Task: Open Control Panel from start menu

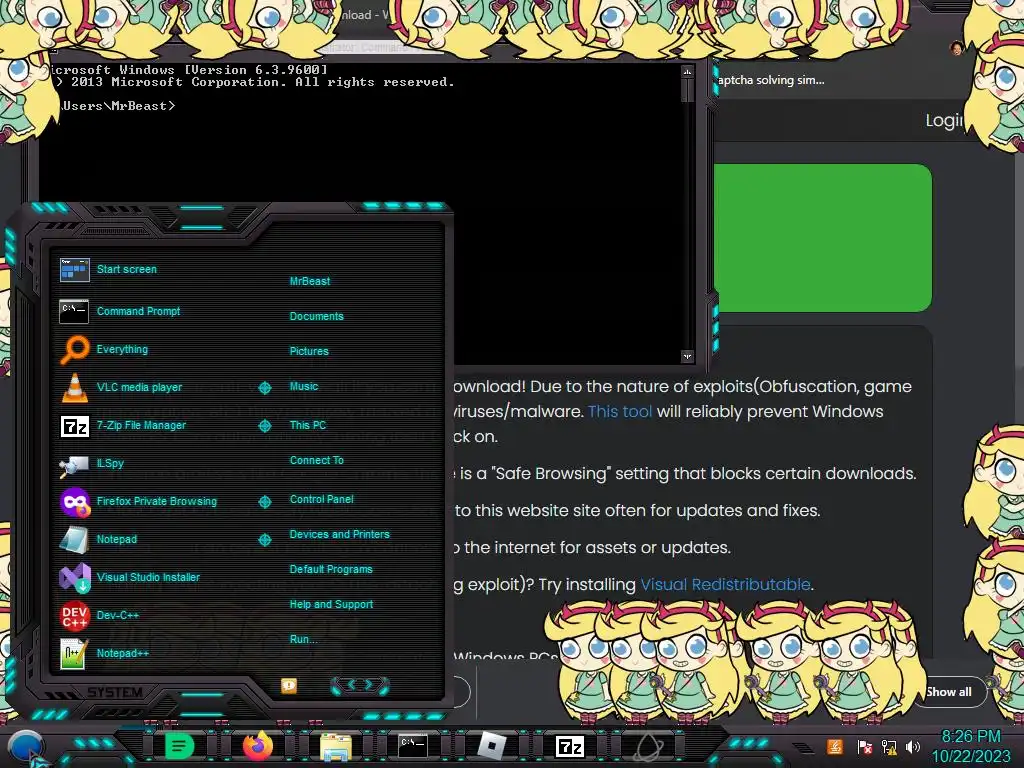Action: click(x=321, y=499)
